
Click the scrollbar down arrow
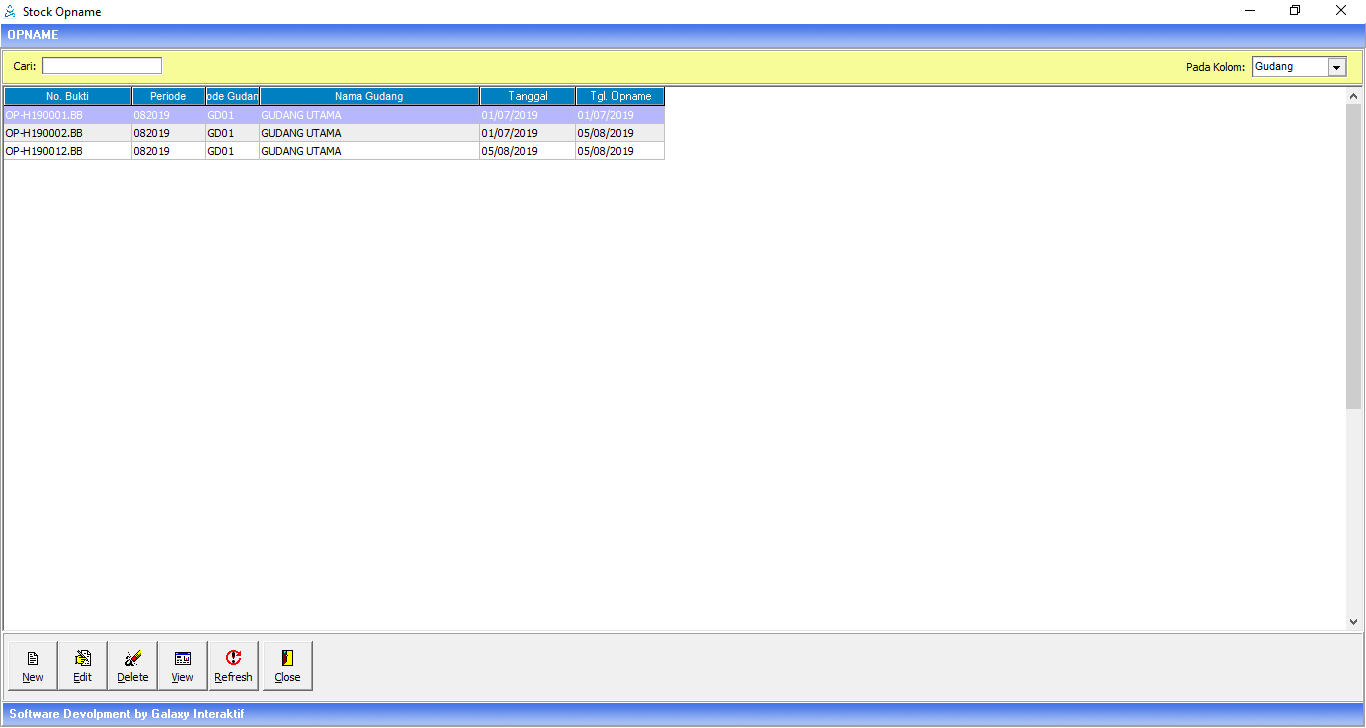1353,621
